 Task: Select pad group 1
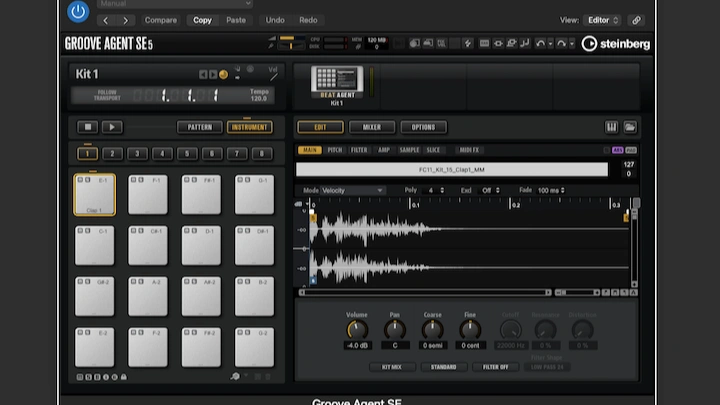coord(87,154)
